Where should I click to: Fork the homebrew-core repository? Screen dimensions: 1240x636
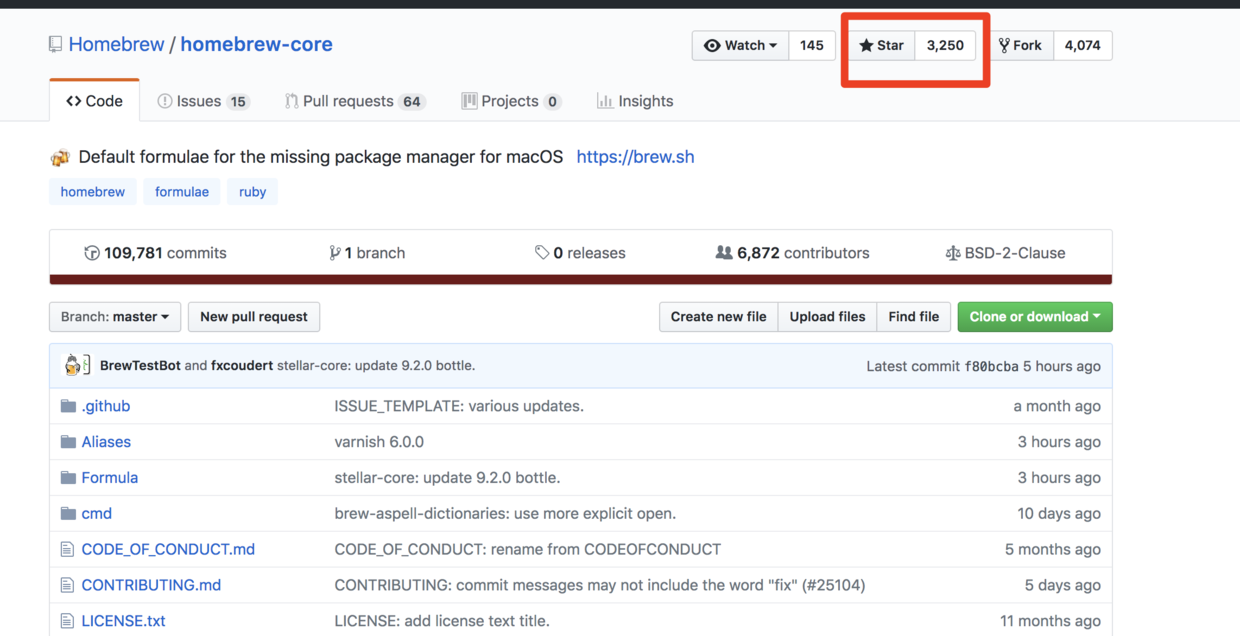coord(1020,46)
